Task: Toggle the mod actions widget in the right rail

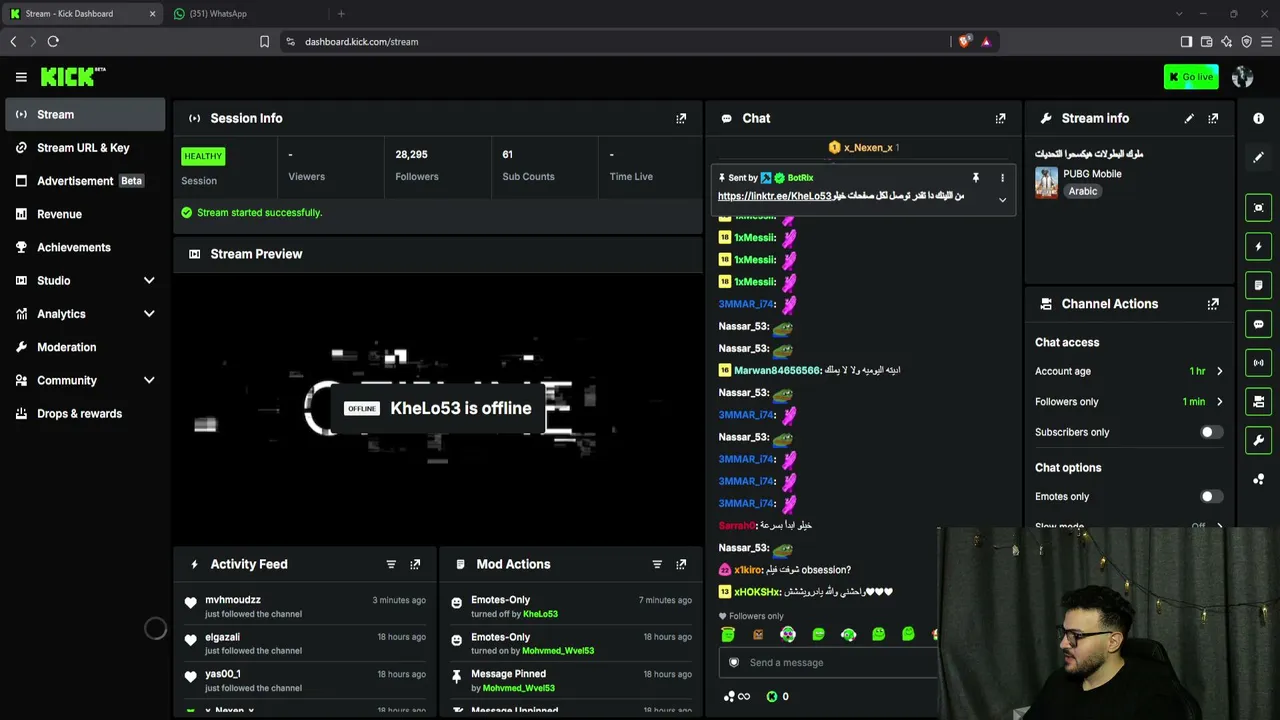Action: pyautogui.click(x=1258, y=285)
